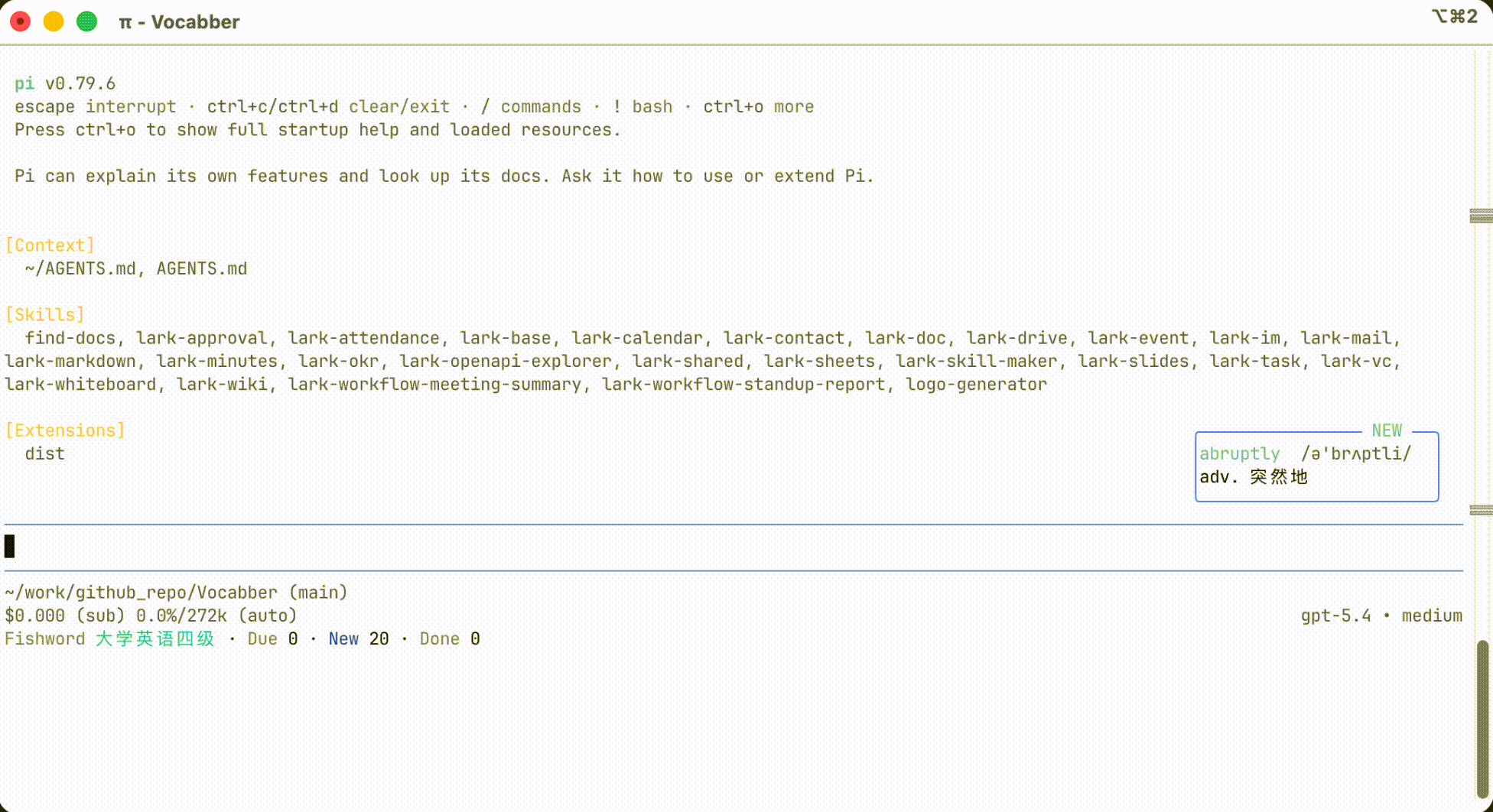Click the '0.0%/272k (auto)' context usage
Image resolution: width=1493 pixels, height=812 pixels.
pos(216,616)
